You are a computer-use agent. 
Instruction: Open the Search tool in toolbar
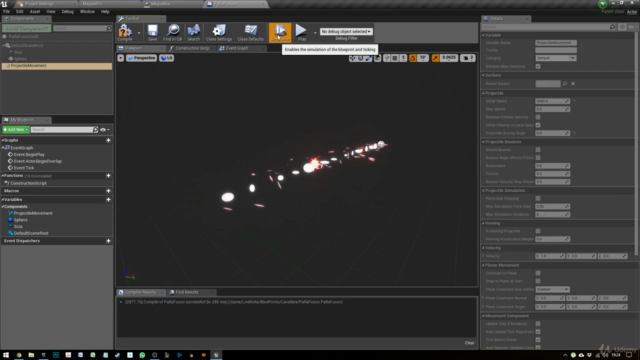(x=193, y=32)
